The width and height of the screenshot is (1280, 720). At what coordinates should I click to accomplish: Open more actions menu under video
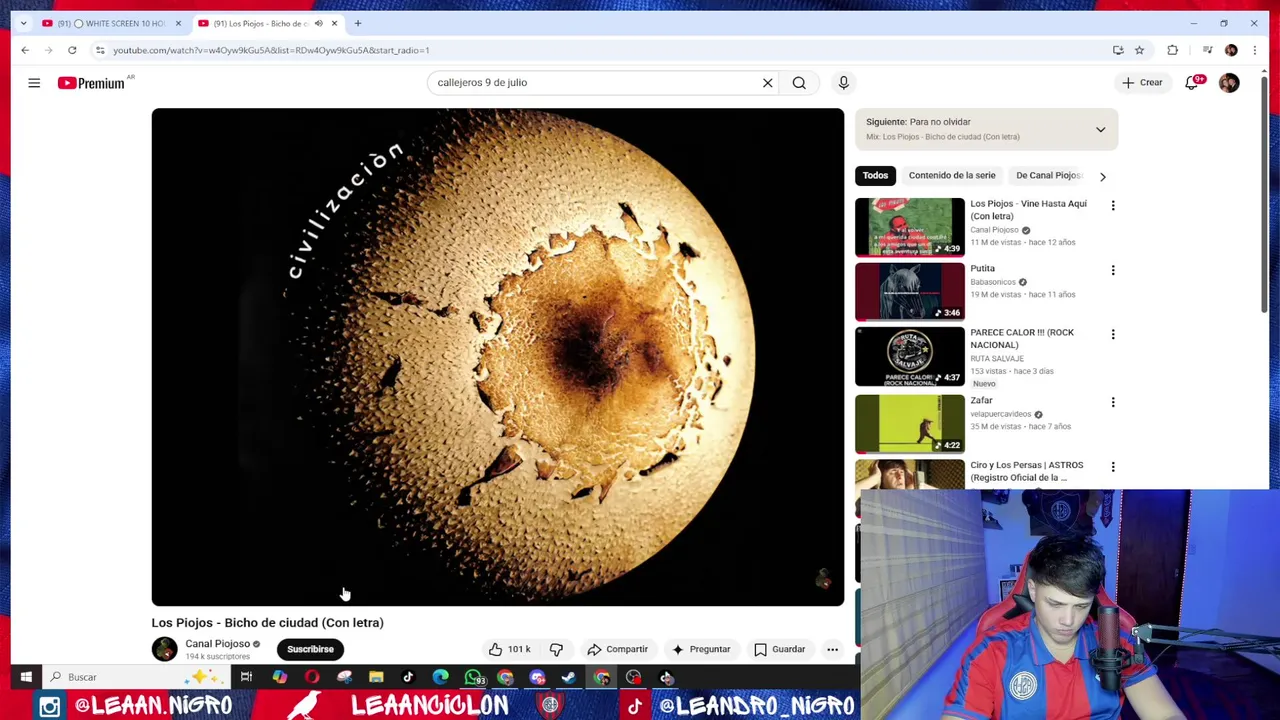pyautogui.click(x=832, y=649)
